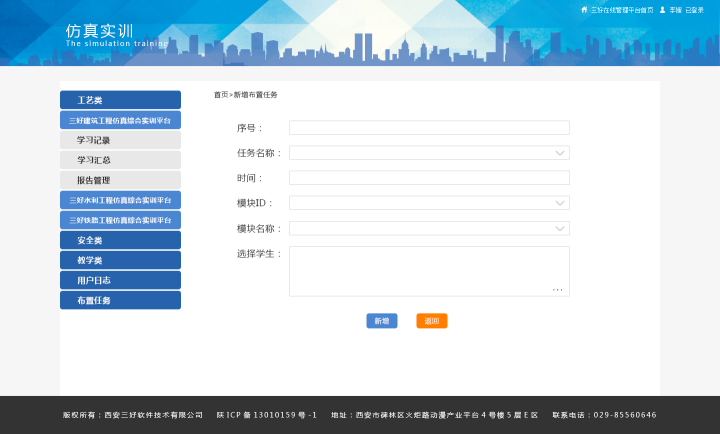
Task: Open the 任务名称 dropdown
Action: (x=560, y=153)
